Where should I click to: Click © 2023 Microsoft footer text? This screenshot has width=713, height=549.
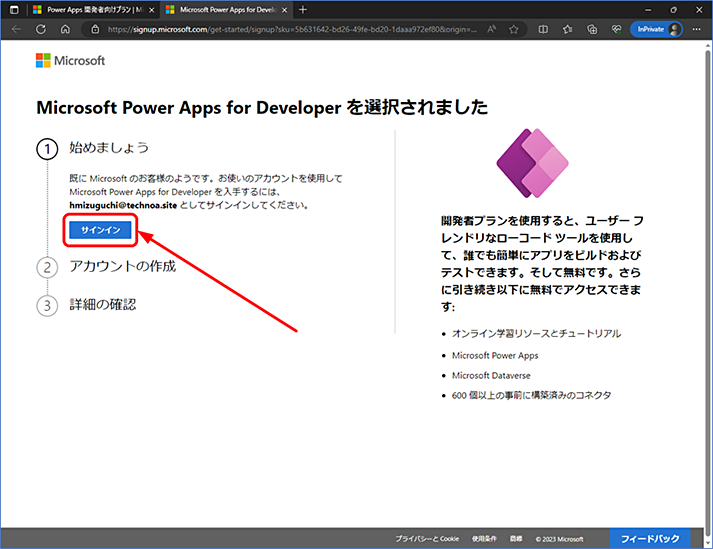559,539
